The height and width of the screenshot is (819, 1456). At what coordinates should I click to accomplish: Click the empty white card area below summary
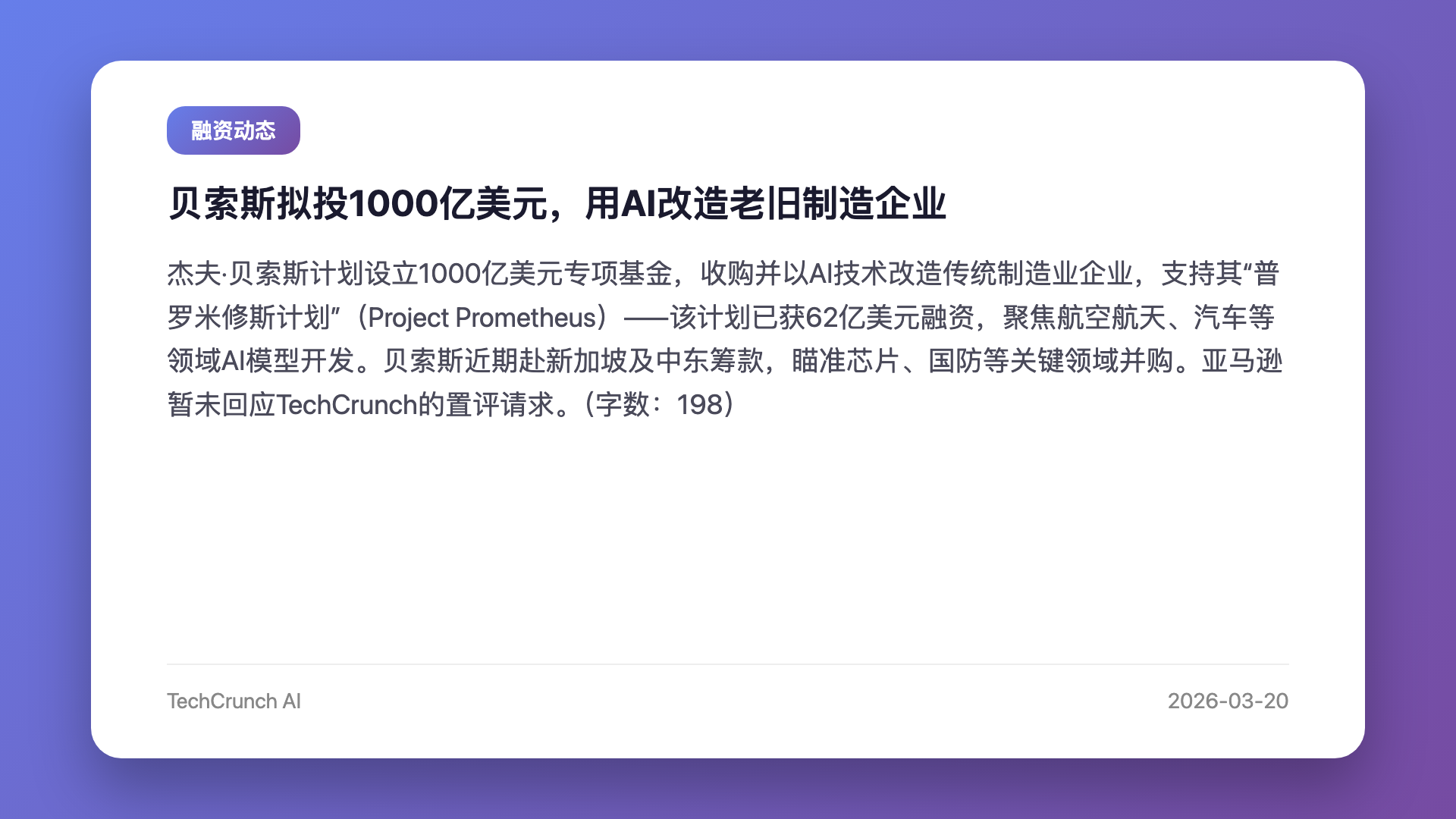728,538
